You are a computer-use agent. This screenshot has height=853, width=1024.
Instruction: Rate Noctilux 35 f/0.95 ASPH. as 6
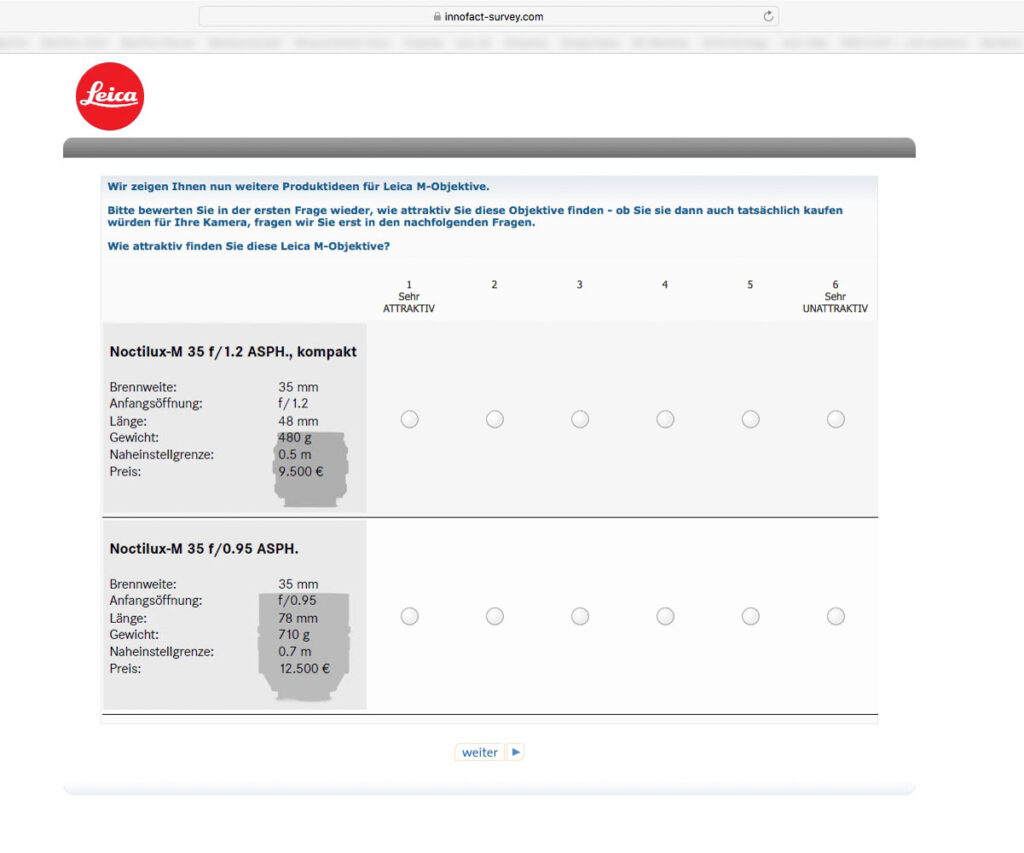835,616
